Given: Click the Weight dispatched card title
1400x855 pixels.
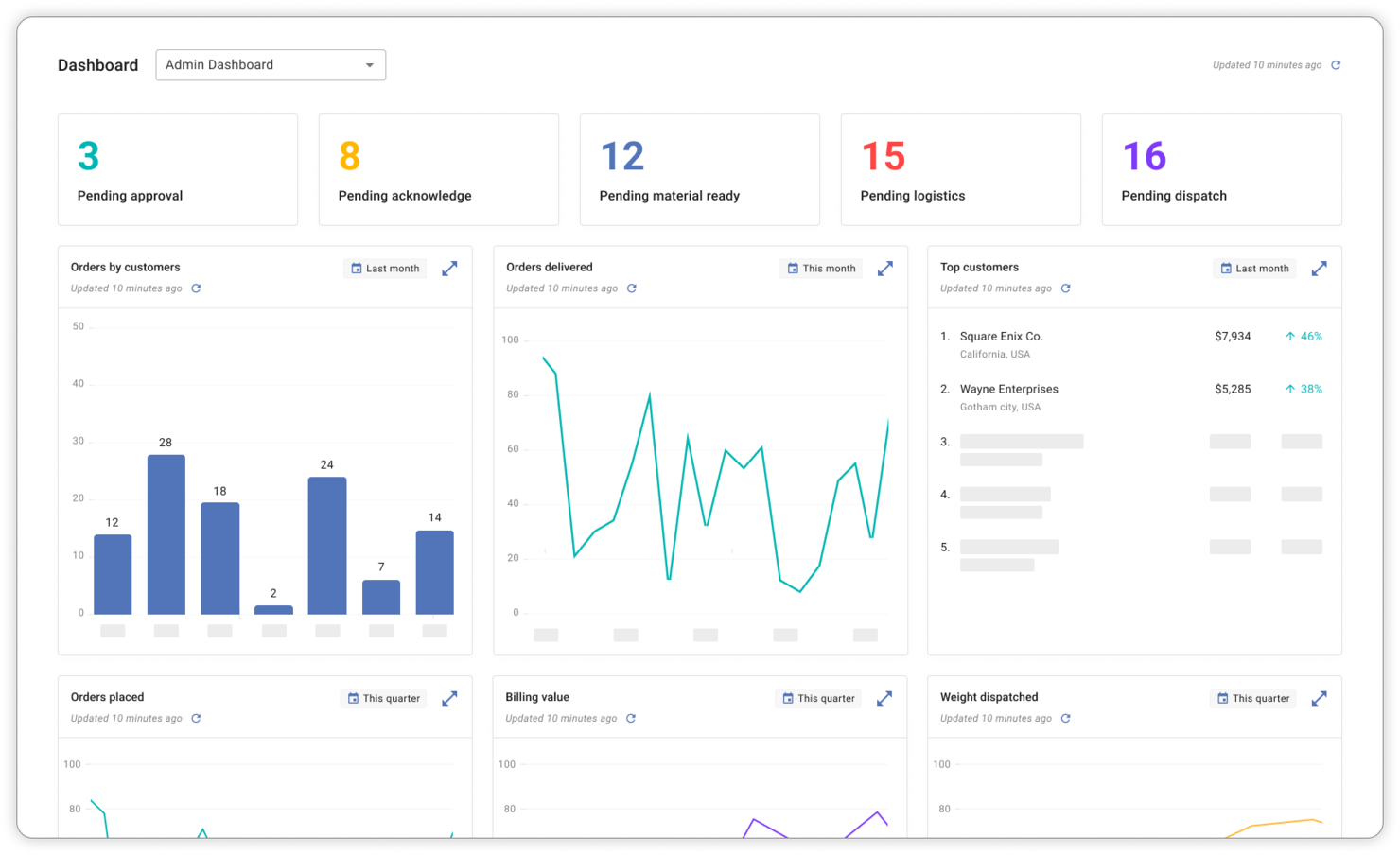Looking at the screenshot, I should click(x=989, y=698).
